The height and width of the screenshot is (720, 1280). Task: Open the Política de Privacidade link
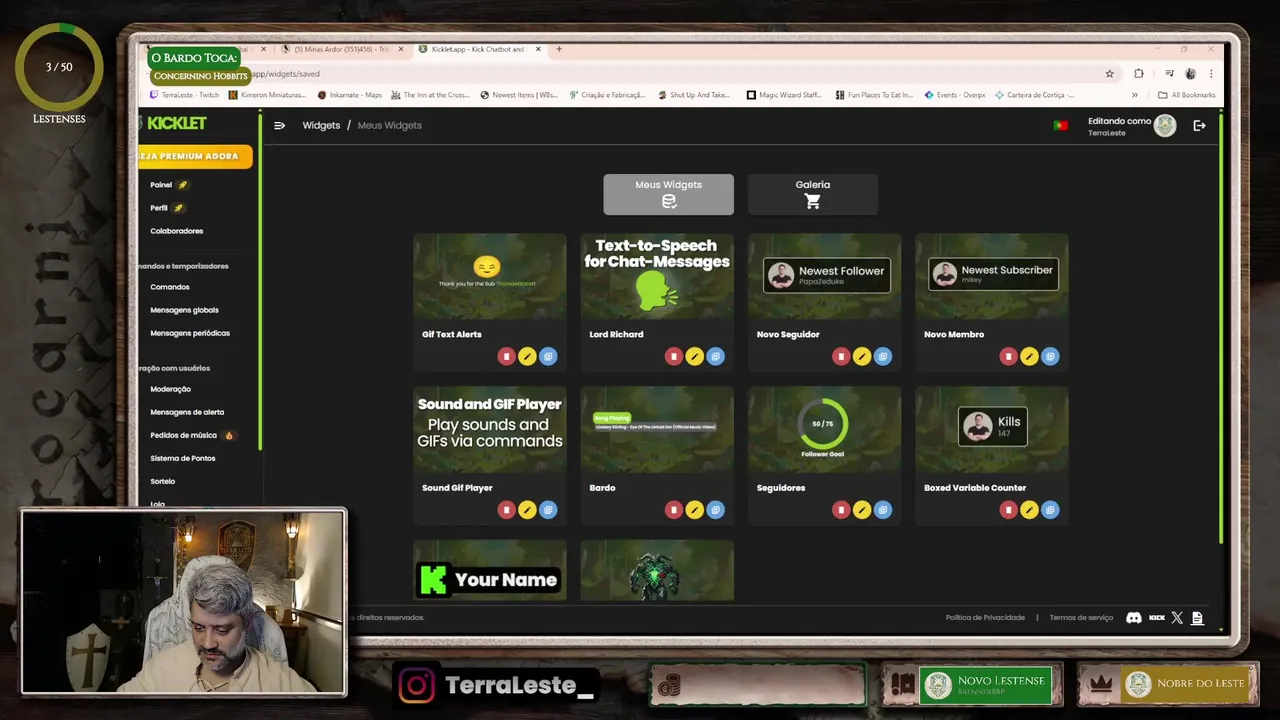coord(985,618)
